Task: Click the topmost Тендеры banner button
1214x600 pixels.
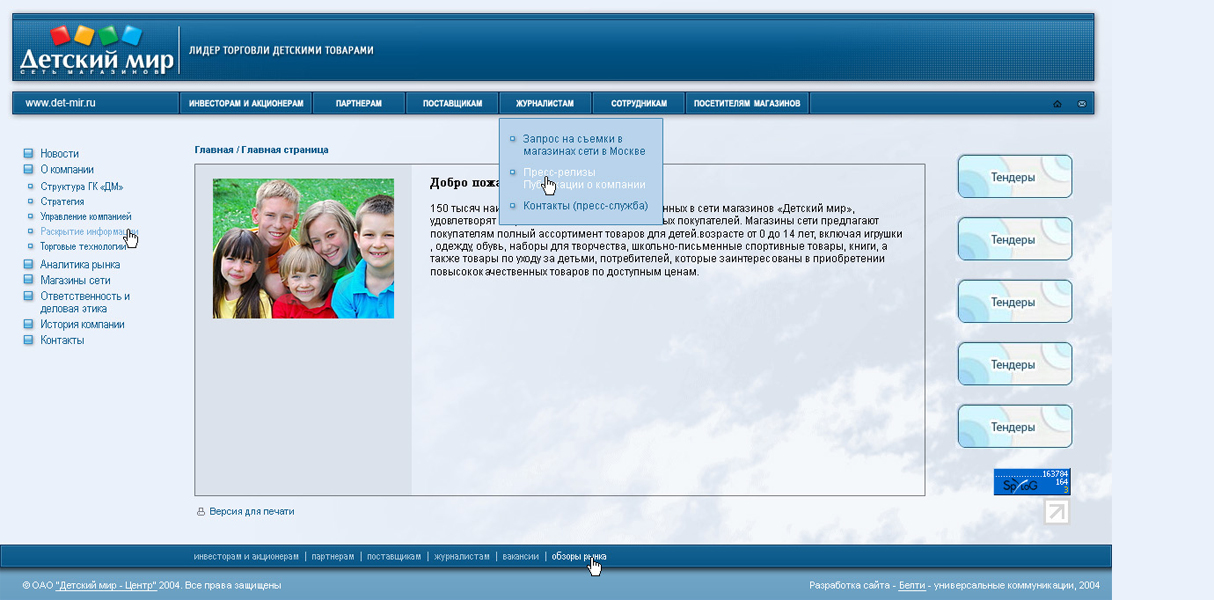Action: [1015, 177]
